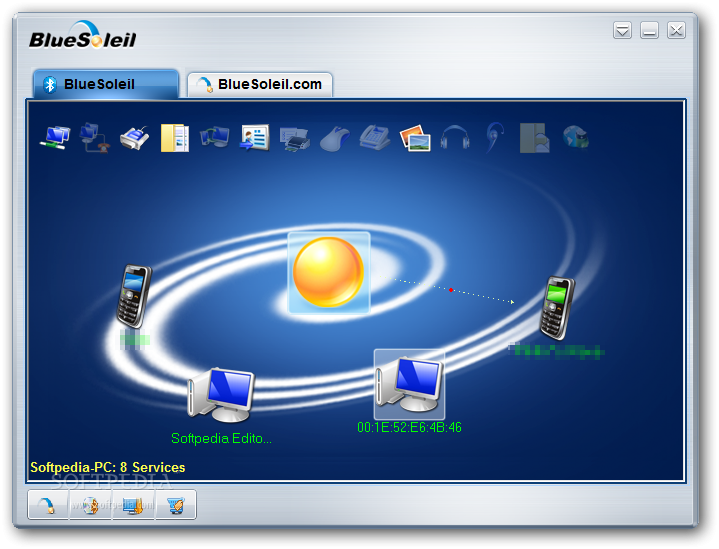Click the central yellow sun local device
The height and width of the screenshot is (549, 719).
328,272
